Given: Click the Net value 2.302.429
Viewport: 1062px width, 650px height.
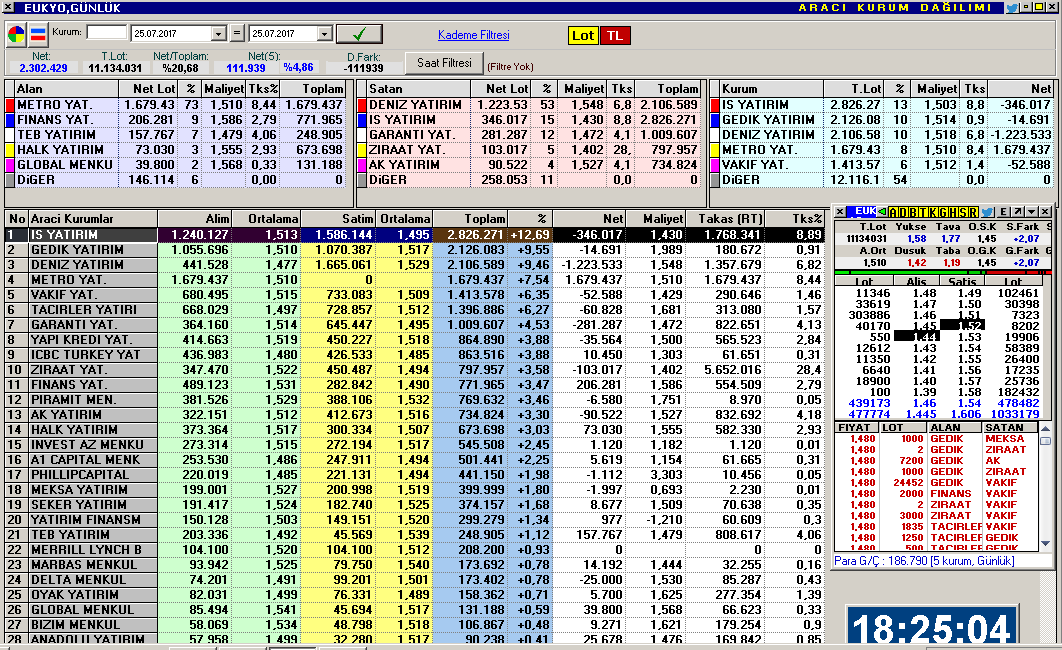Looking at the screenshot, I should click(x=43, y=68).
